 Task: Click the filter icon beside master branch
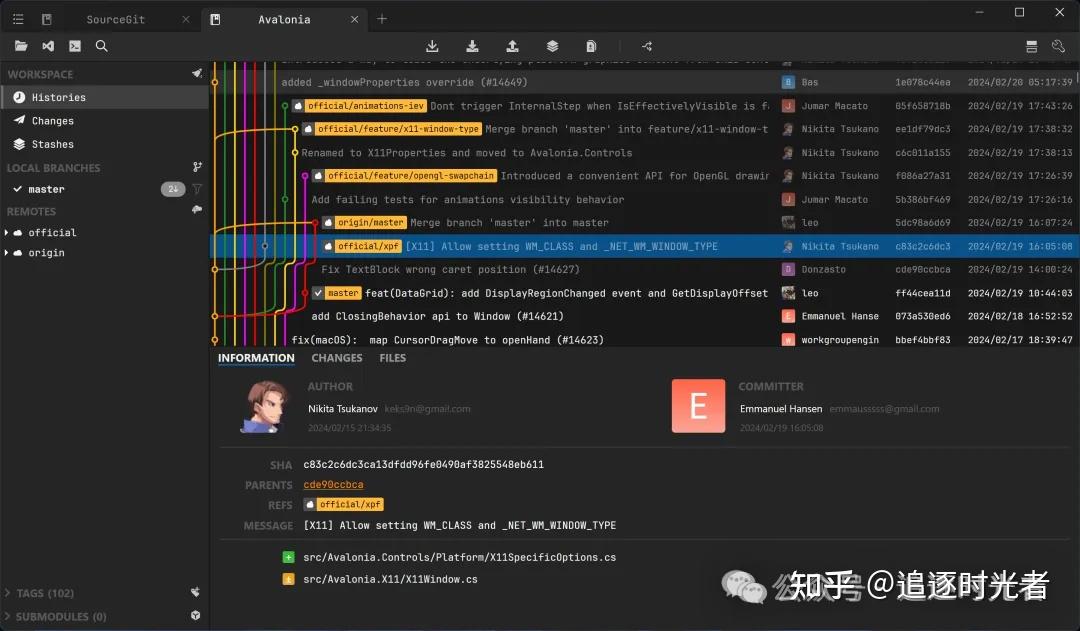[197, 189]
